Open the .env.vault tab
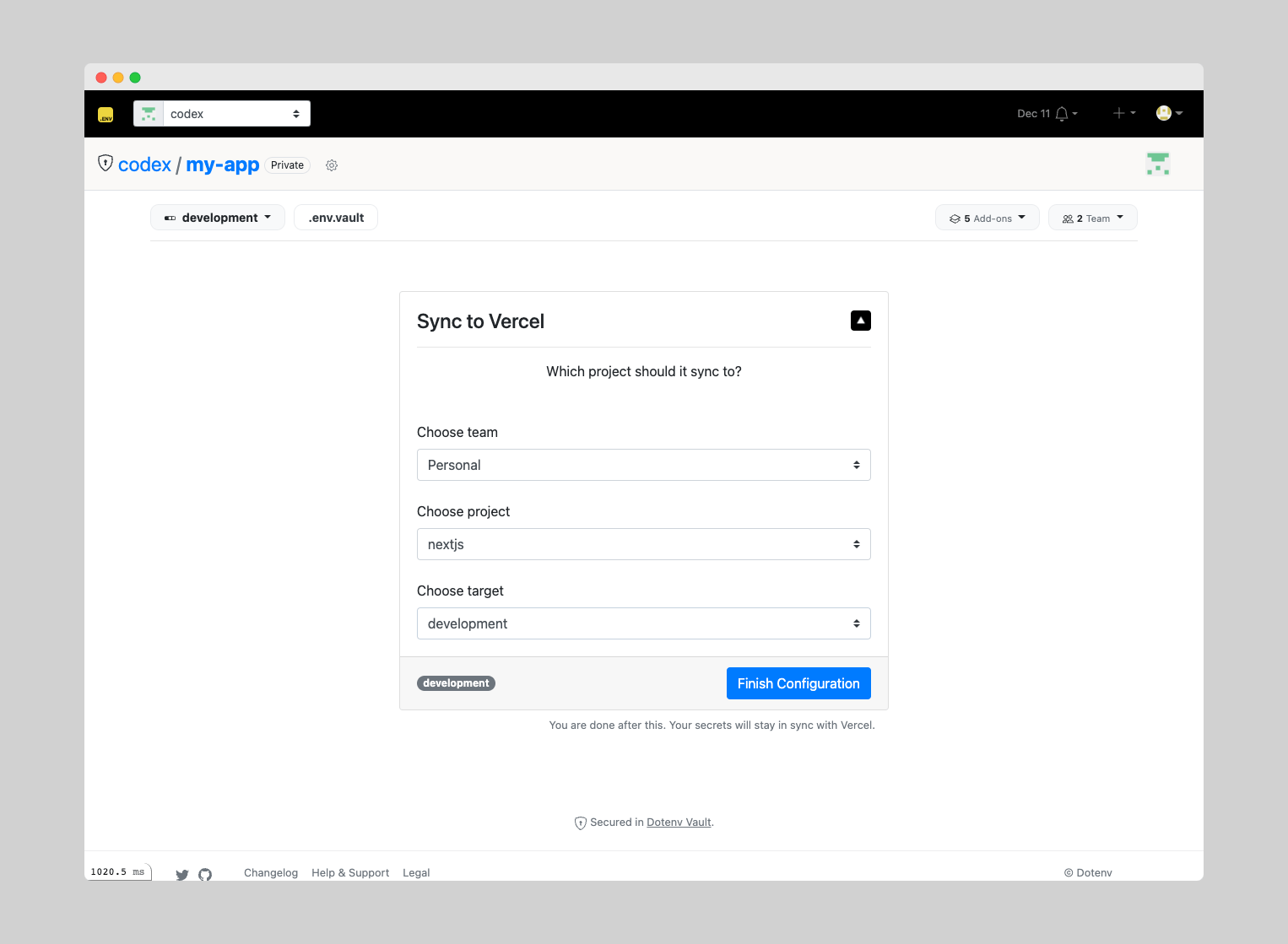The height and width of the screenshot is (944, 1288). (336, 218)
